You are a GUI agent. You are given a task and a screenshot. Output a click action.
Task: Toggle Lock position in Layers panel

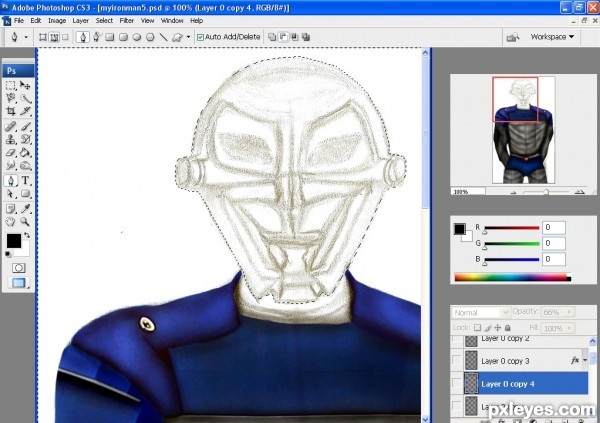point(497,328)
